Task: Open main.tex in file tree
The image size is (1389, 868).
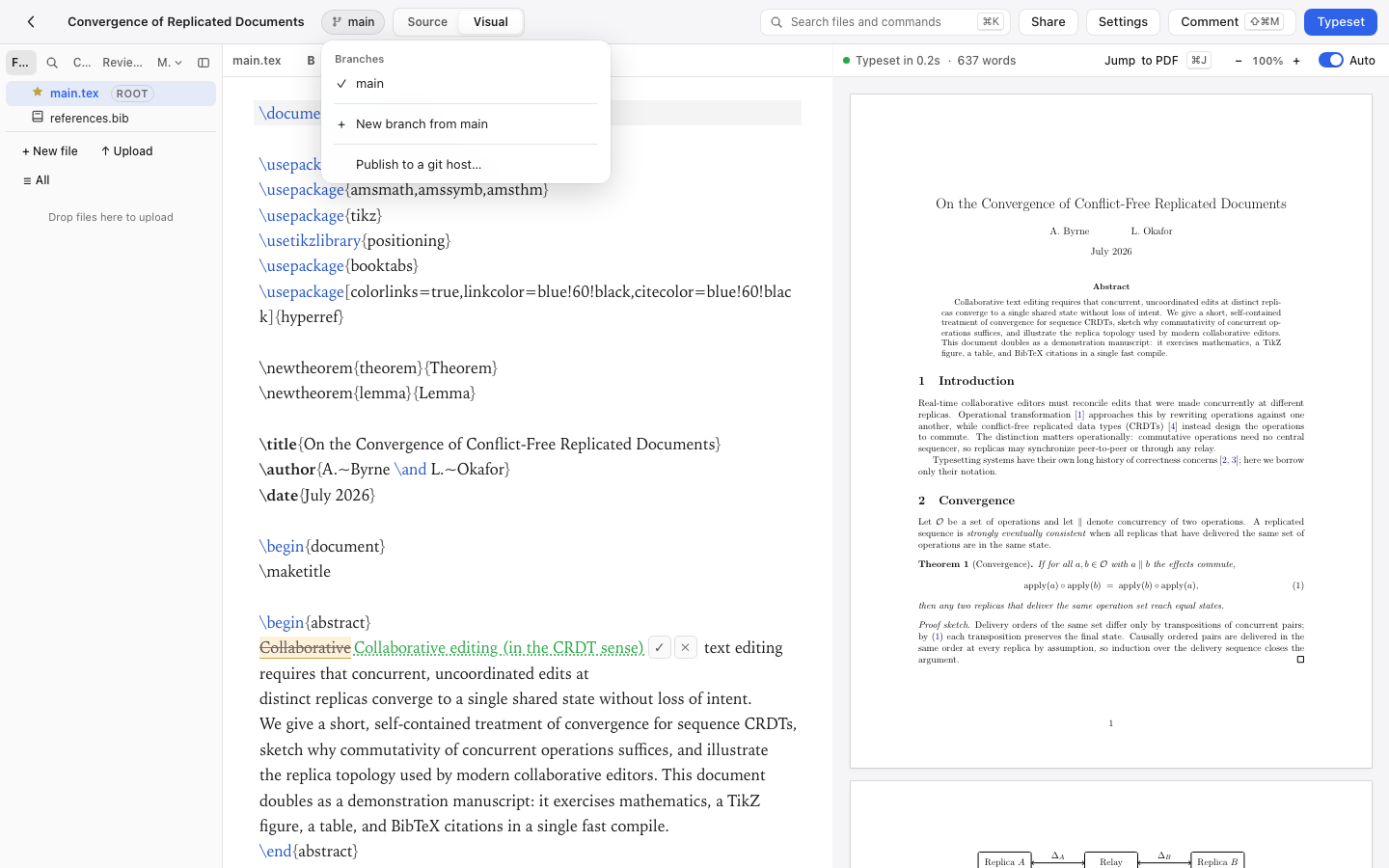Action: tap(111, 94)
